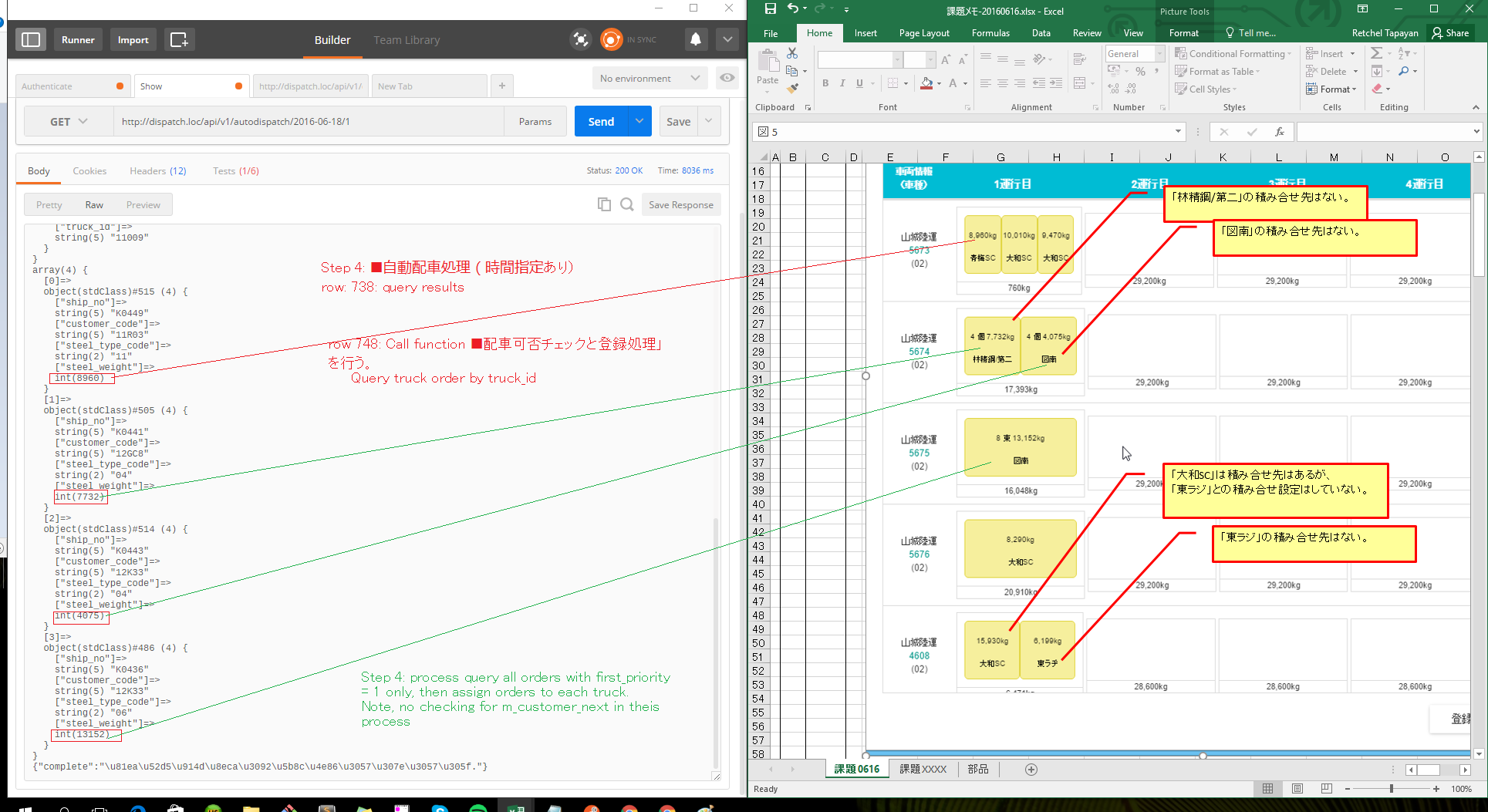This screenshot has height=812, width=1488.
Task: Click the Format Painter brush in Excel
Action: [792, 89]
